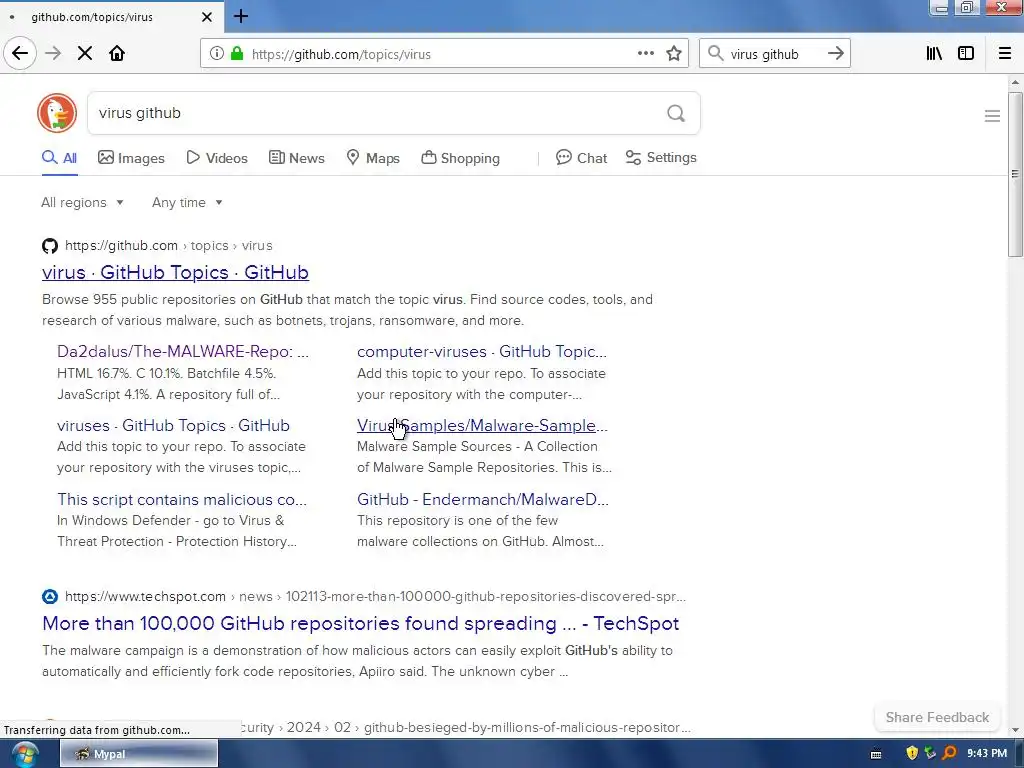Bookmark this page with the star
Screen dimensions: 1024x768
coord(674,54)
